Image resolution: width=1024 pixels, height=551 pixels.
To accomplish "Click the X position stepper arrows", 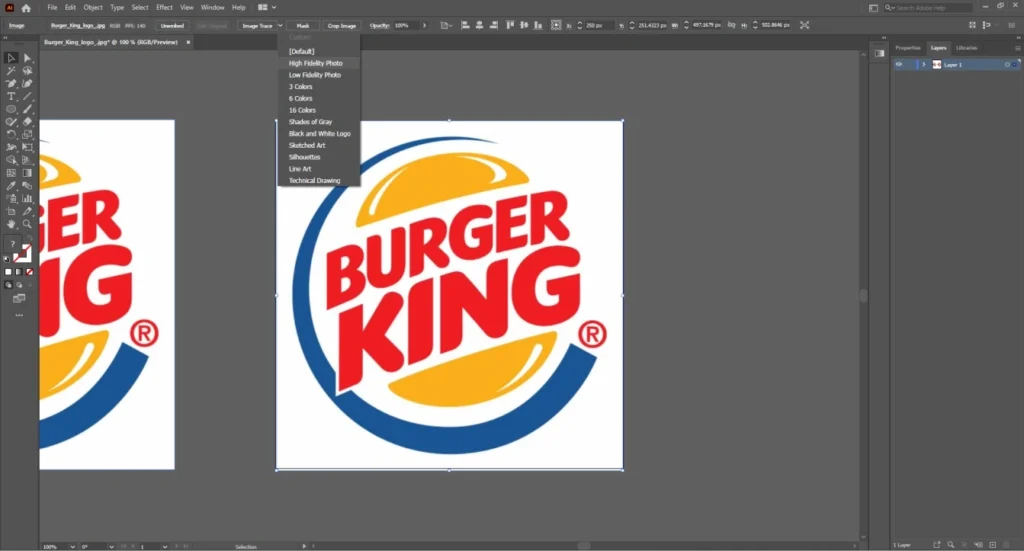I will point(580,25).
